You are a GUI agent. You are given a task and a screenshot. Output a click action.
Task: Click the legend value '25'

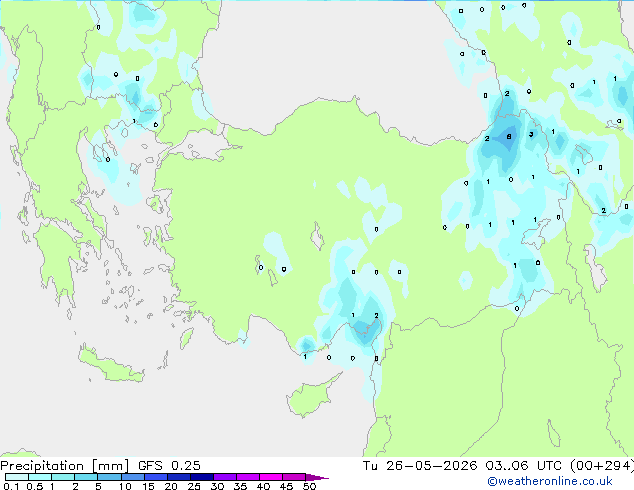pos(194,486)
